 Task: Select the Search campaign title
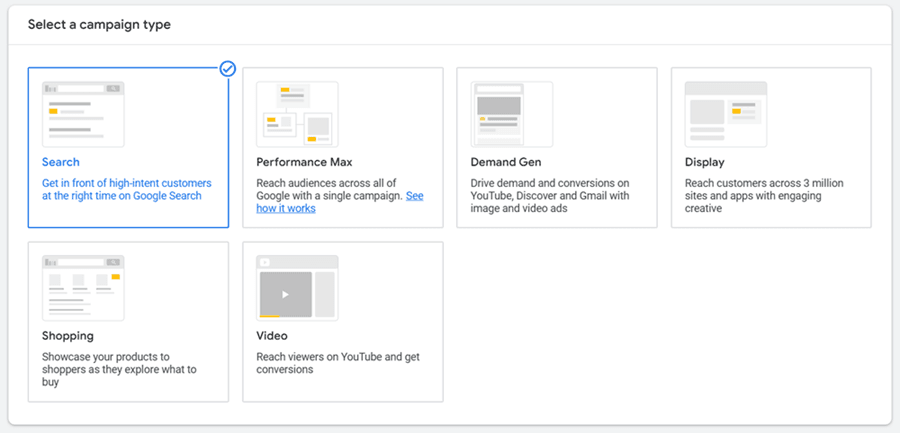[x=61, y=162]
